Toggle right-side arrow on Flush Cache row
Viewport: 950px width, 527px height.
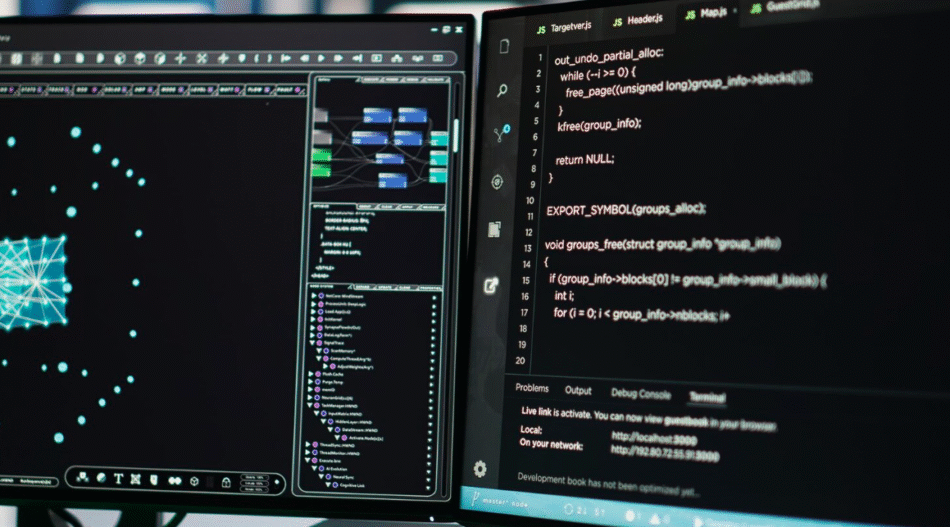[431, 377]
